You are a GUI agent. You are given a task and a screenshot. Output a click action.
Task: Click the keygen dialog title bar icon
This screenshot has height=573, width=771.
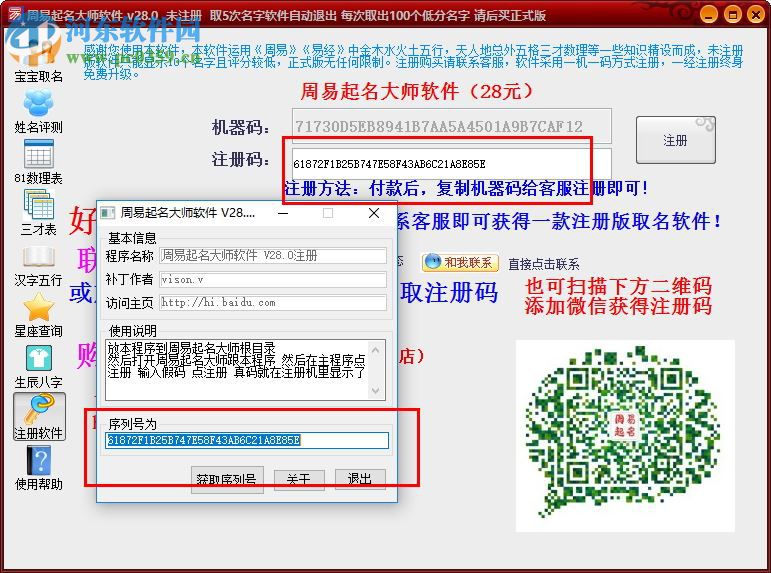(108, 213)
